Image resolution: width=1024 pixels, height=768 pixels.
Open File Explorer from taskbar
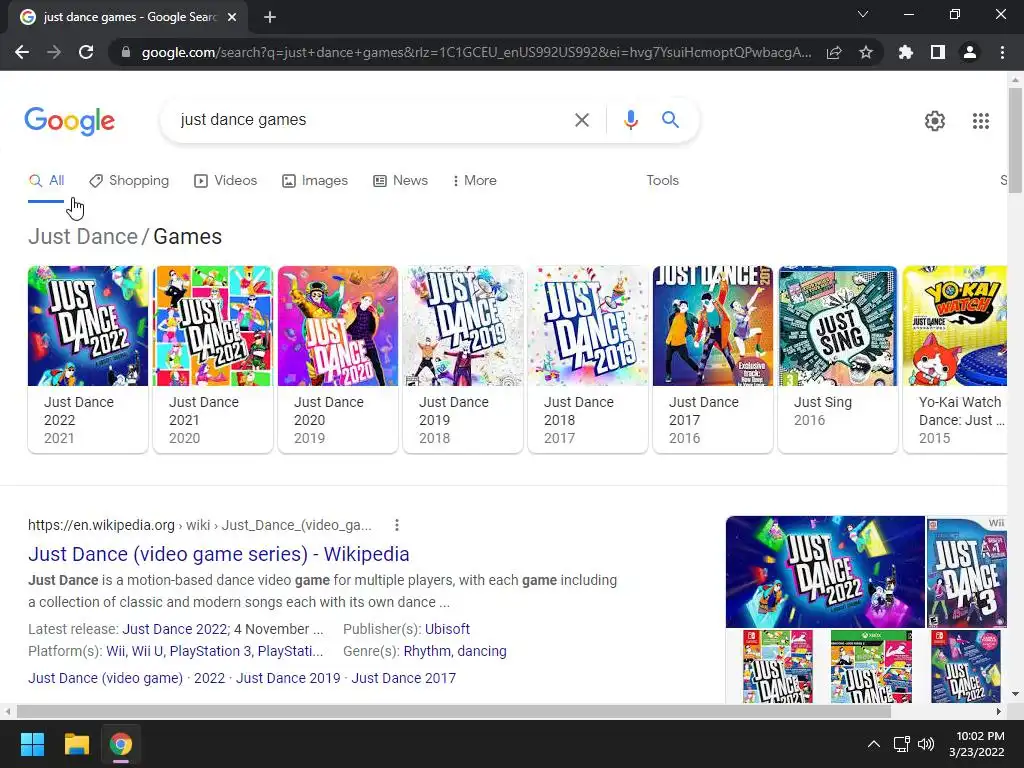[x=76, y=744]
